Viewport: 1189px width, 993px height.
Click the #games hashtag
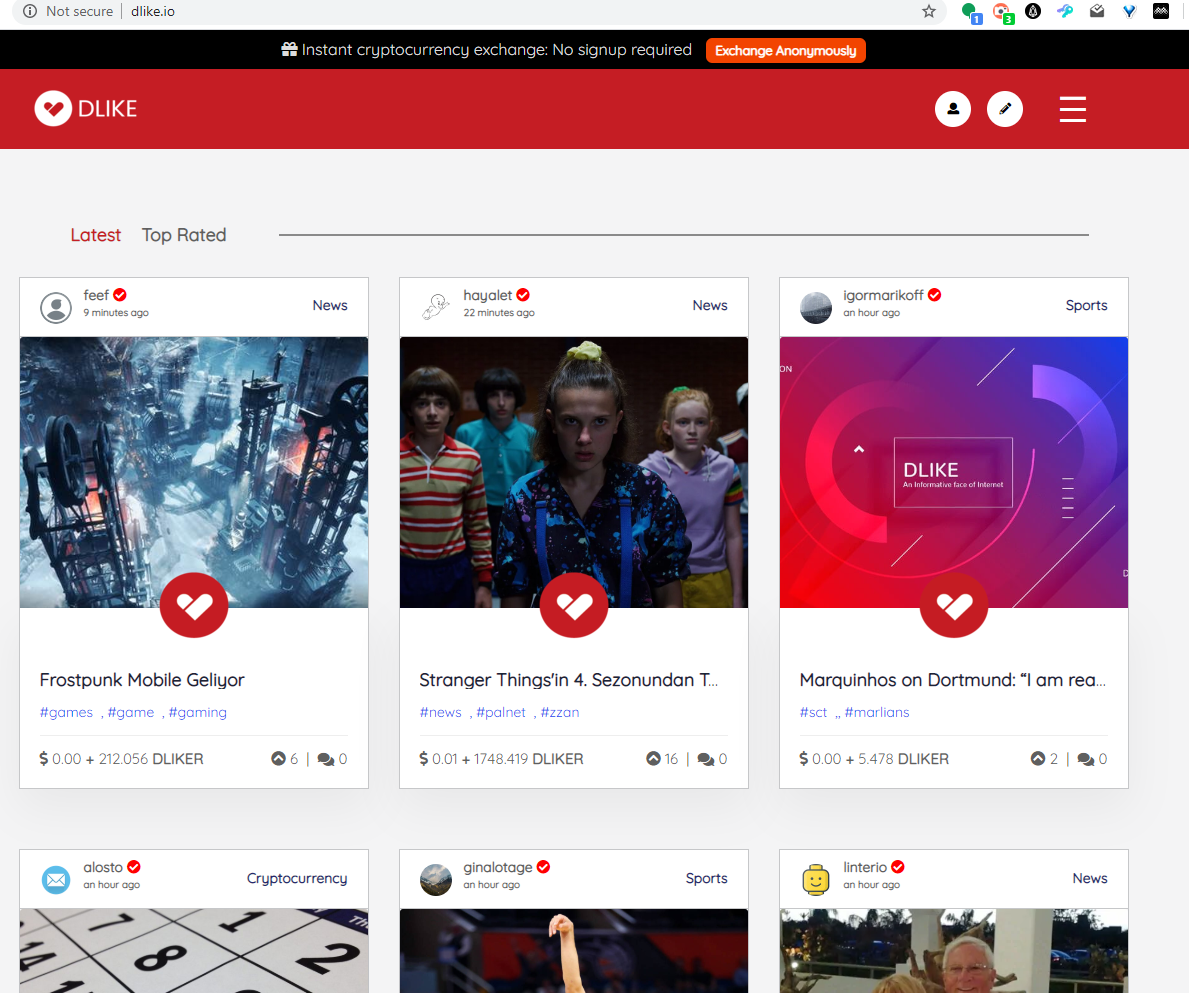pyautogui.click(x=67, y=713)
